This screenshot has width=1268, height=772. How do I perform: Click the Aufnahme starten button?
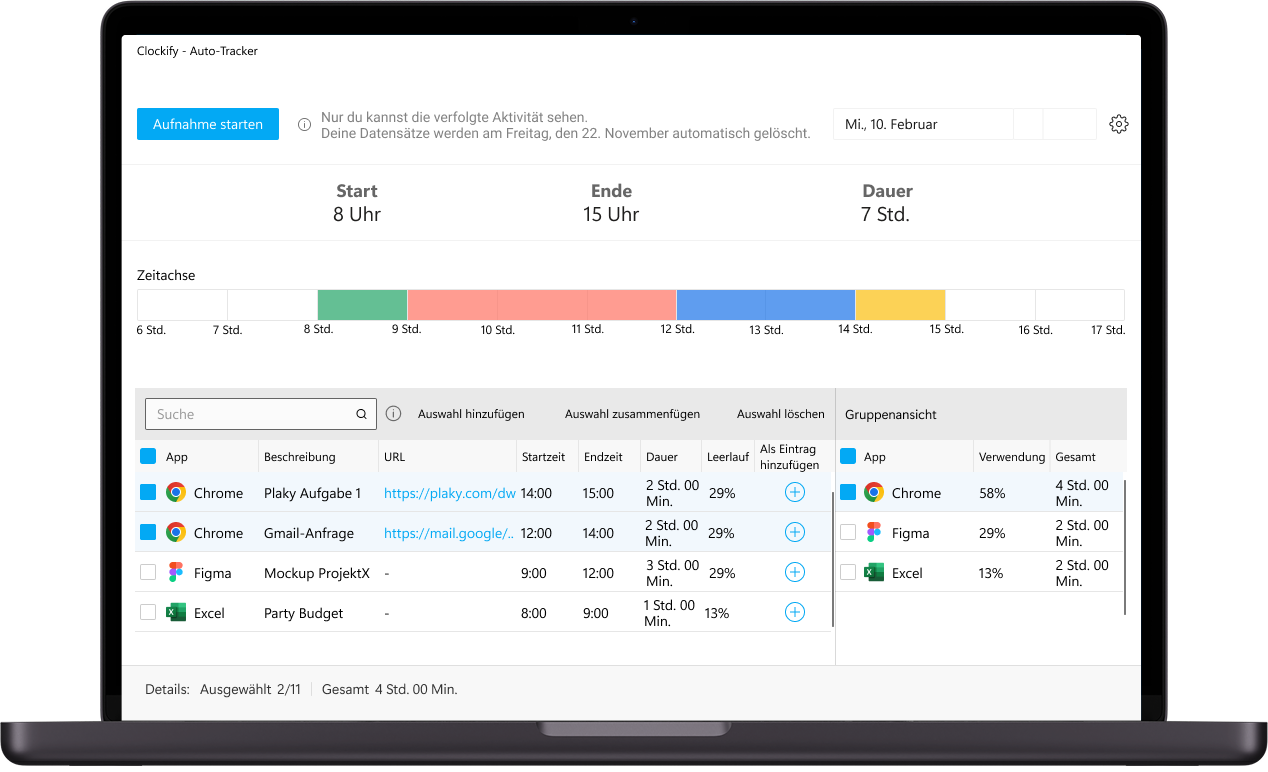(x=207, y=123)
